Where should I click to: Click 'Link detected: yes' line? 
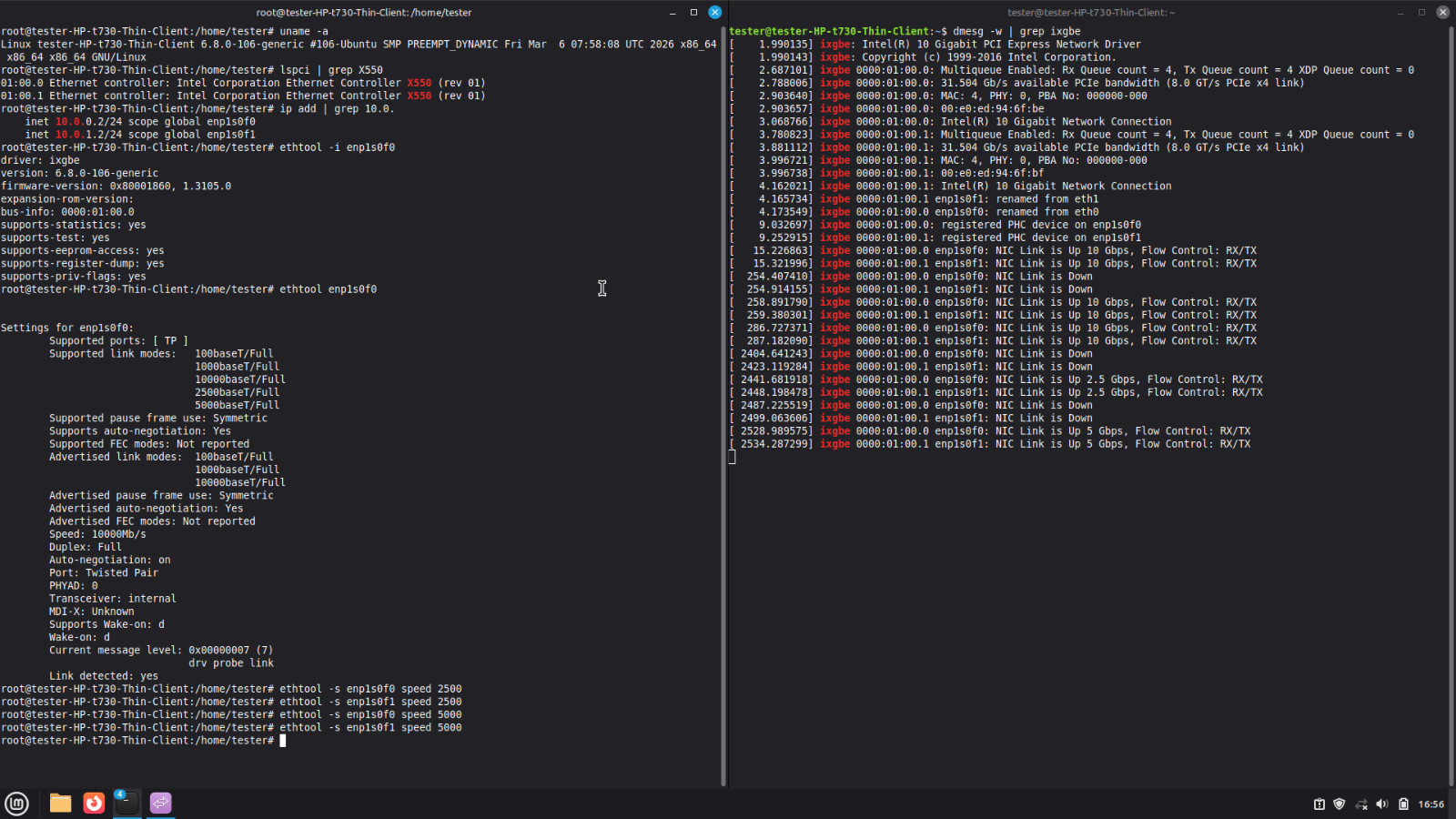[104, 676]
